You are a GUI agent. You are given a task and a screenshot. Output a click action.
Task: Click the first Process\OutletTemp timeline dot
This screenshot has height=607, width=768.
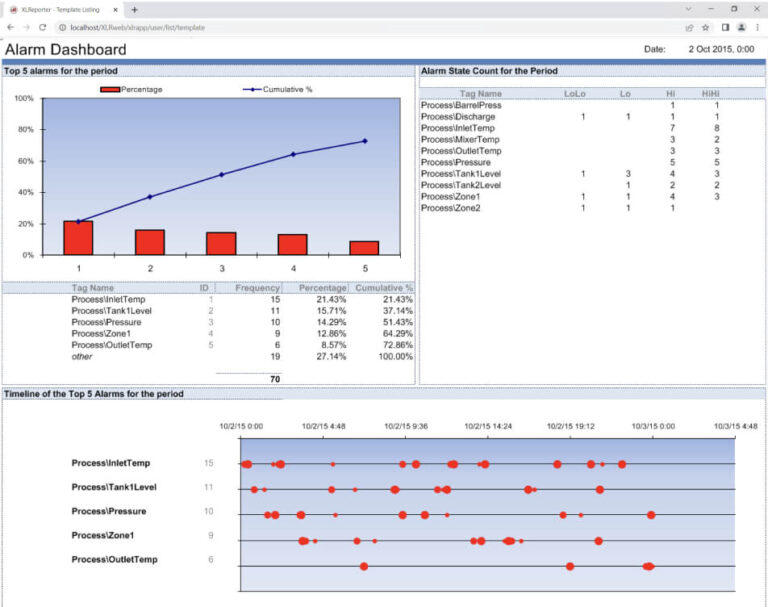pos(363,566)
